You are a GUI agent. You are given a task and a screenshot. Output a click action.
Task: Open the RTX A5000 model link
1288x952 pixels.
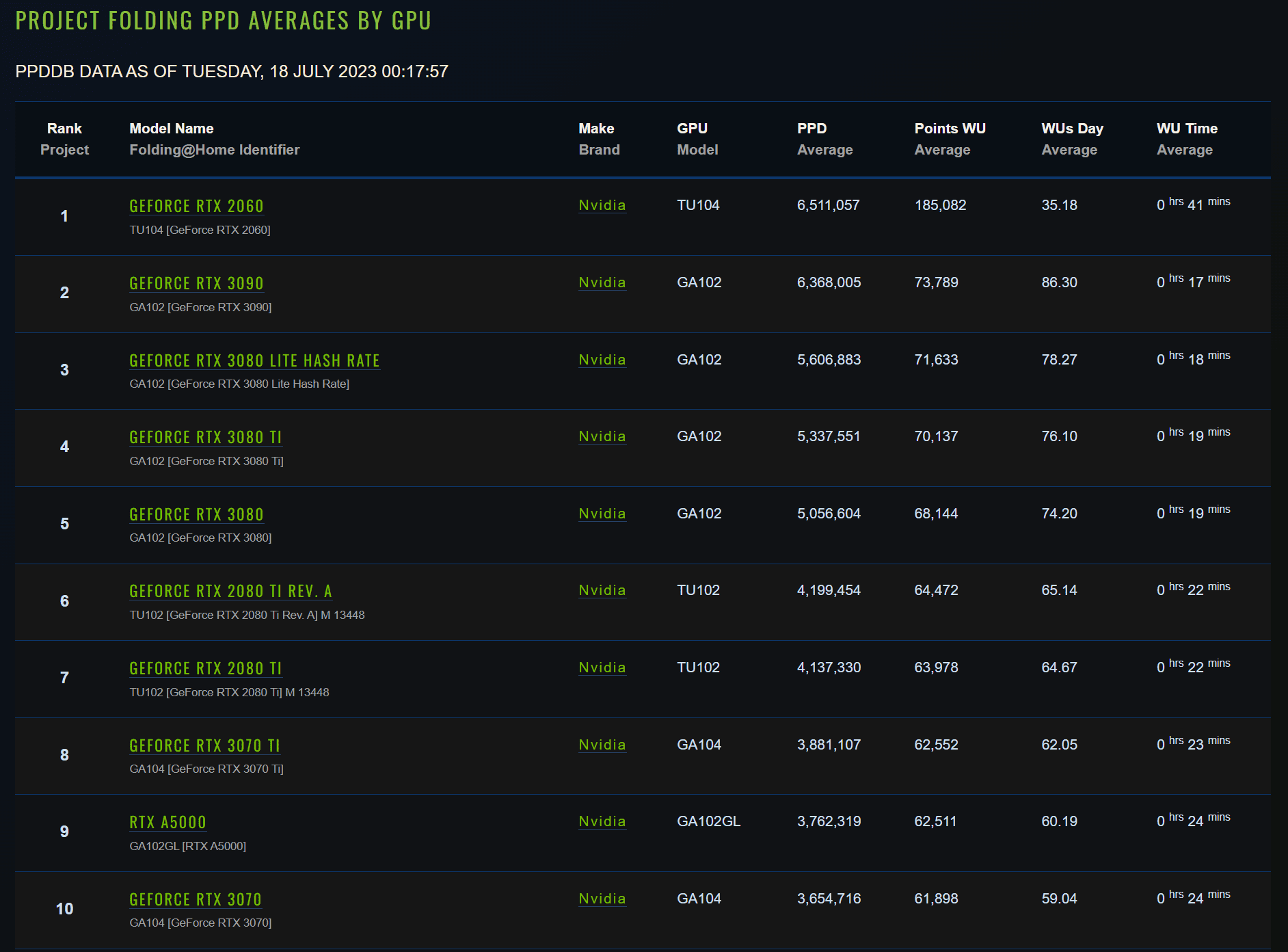[167, 822]
